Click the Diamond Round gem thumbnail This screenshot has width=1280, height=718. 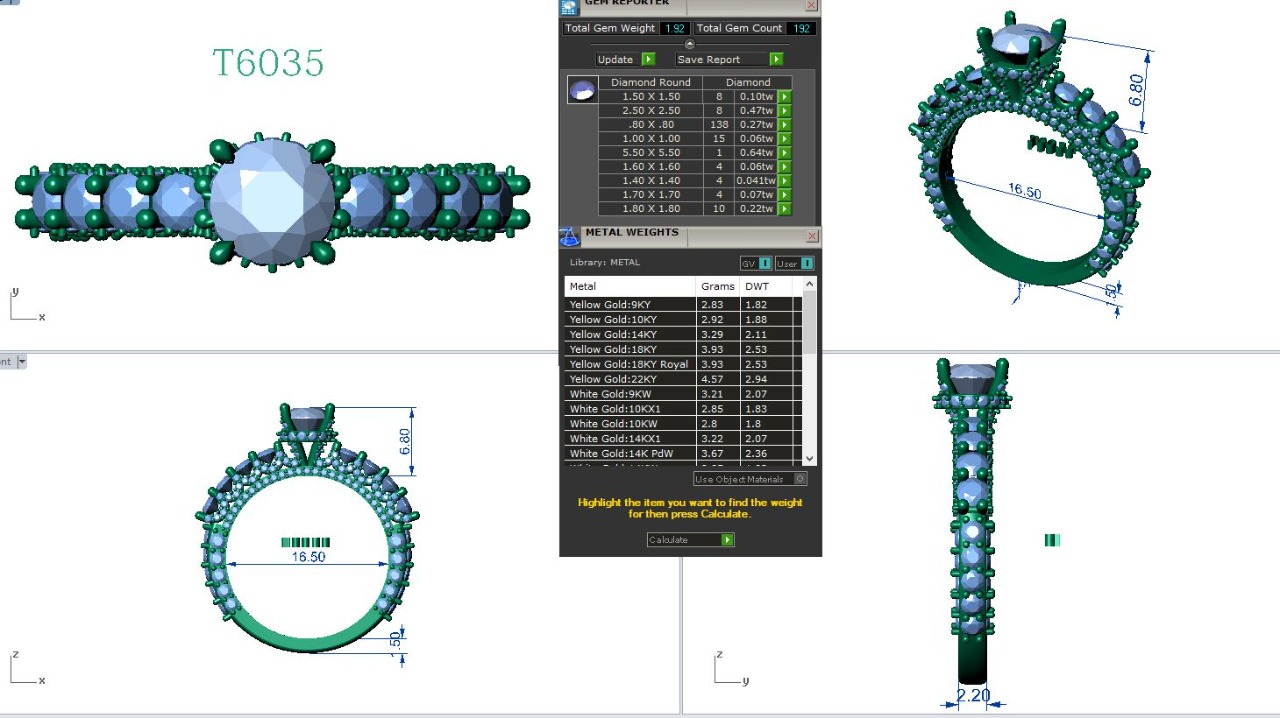coord(582,90)
